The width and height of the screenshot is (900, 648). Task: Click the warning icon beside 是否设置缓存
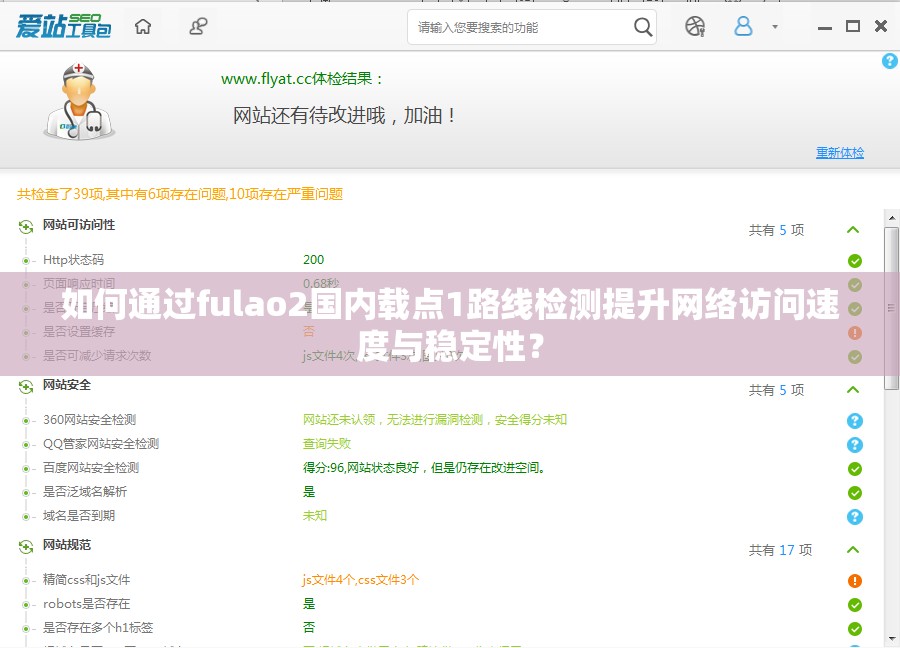tap(854, 331)
